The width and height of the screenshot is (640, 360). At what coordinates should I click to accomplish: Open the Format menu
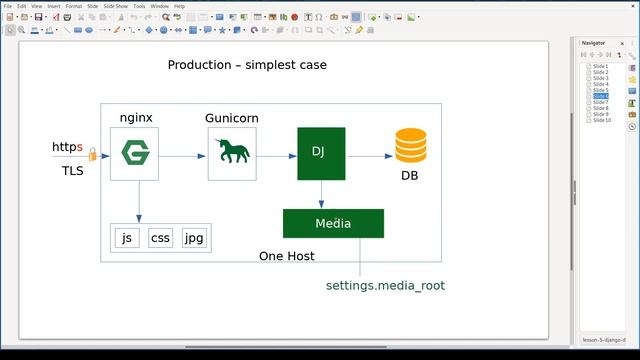click(x=74, y=6)
